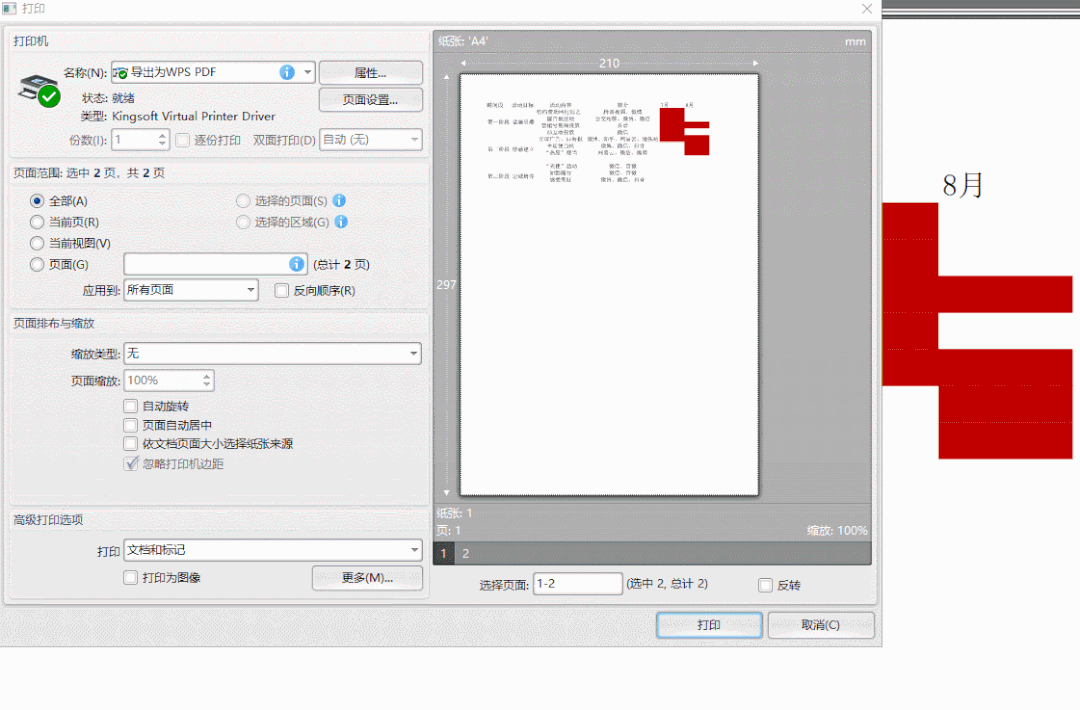1080x710 pixels.
Task: Click the 页面设置... button
Action: 371,100
